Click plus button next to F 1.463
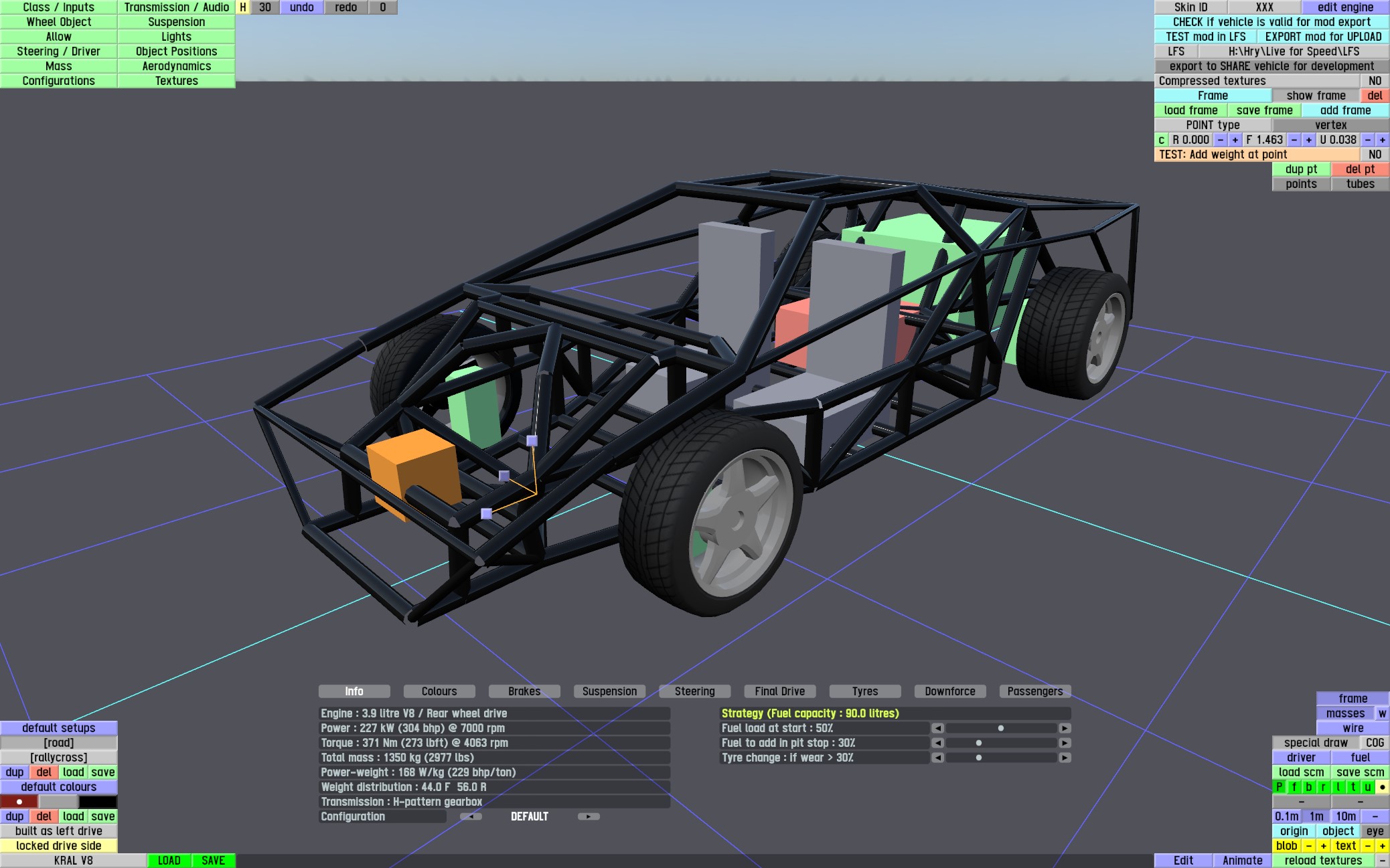 tap(1309, 140)
